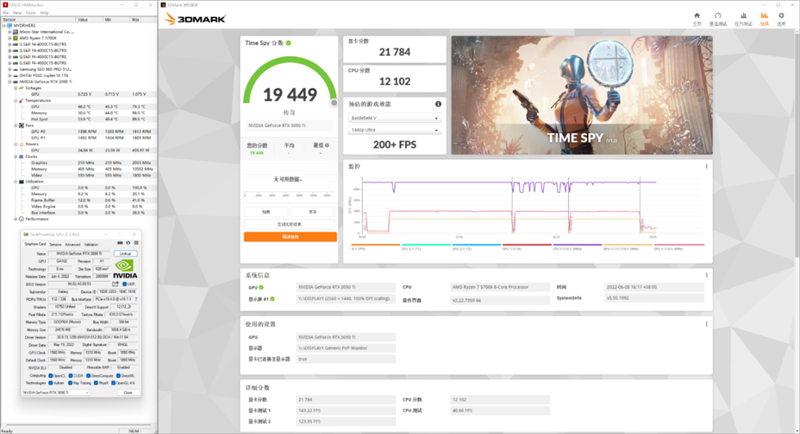Toggle the DirectCompute checkbox in GPU-Z
The image size is (800, 434).
88,376
